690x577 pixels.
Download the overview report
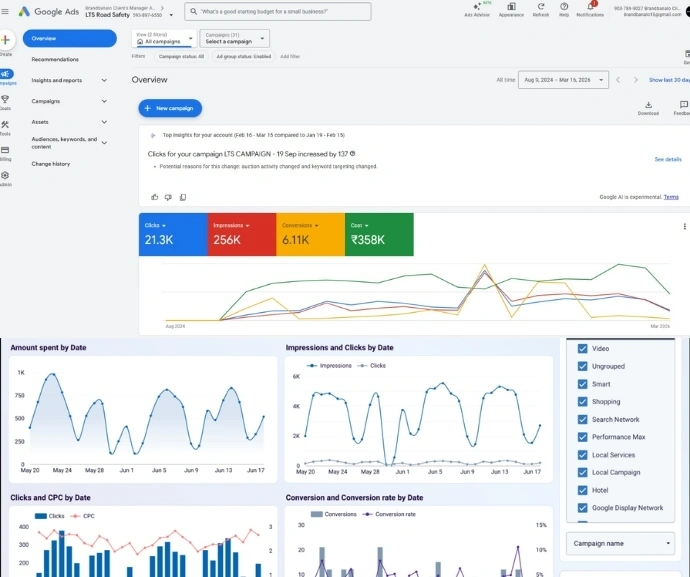(648, 107)
